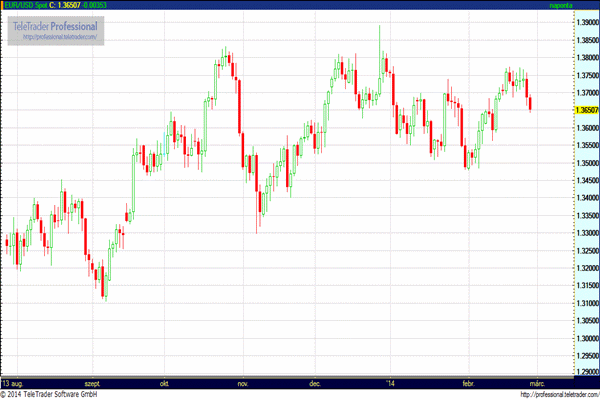Click the nov. month marker on timeline
Viewport: 600px width, 400px height.
click(243, 383)
